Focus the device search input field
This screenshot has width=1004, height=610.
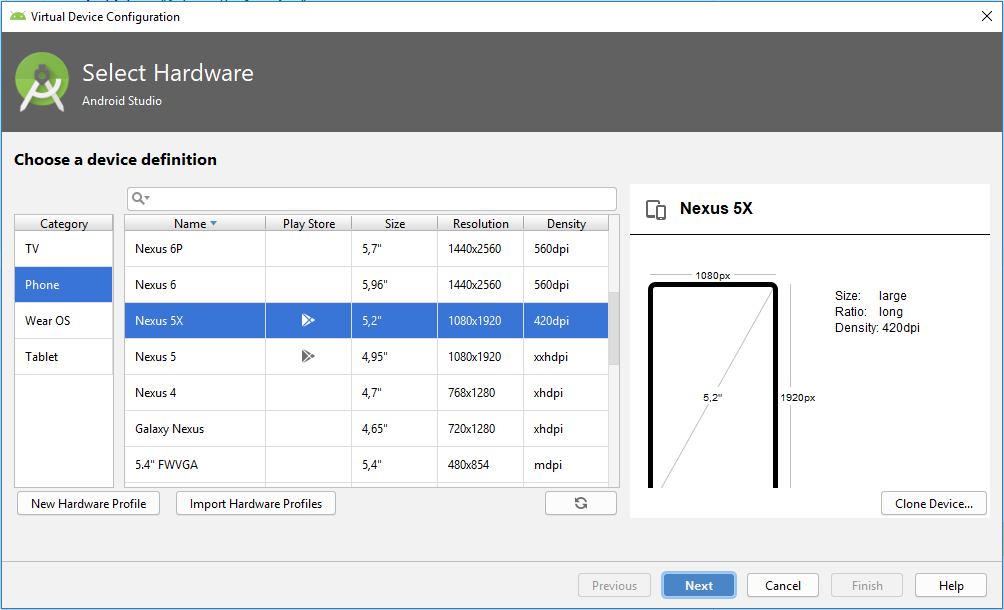coord(380,199)
